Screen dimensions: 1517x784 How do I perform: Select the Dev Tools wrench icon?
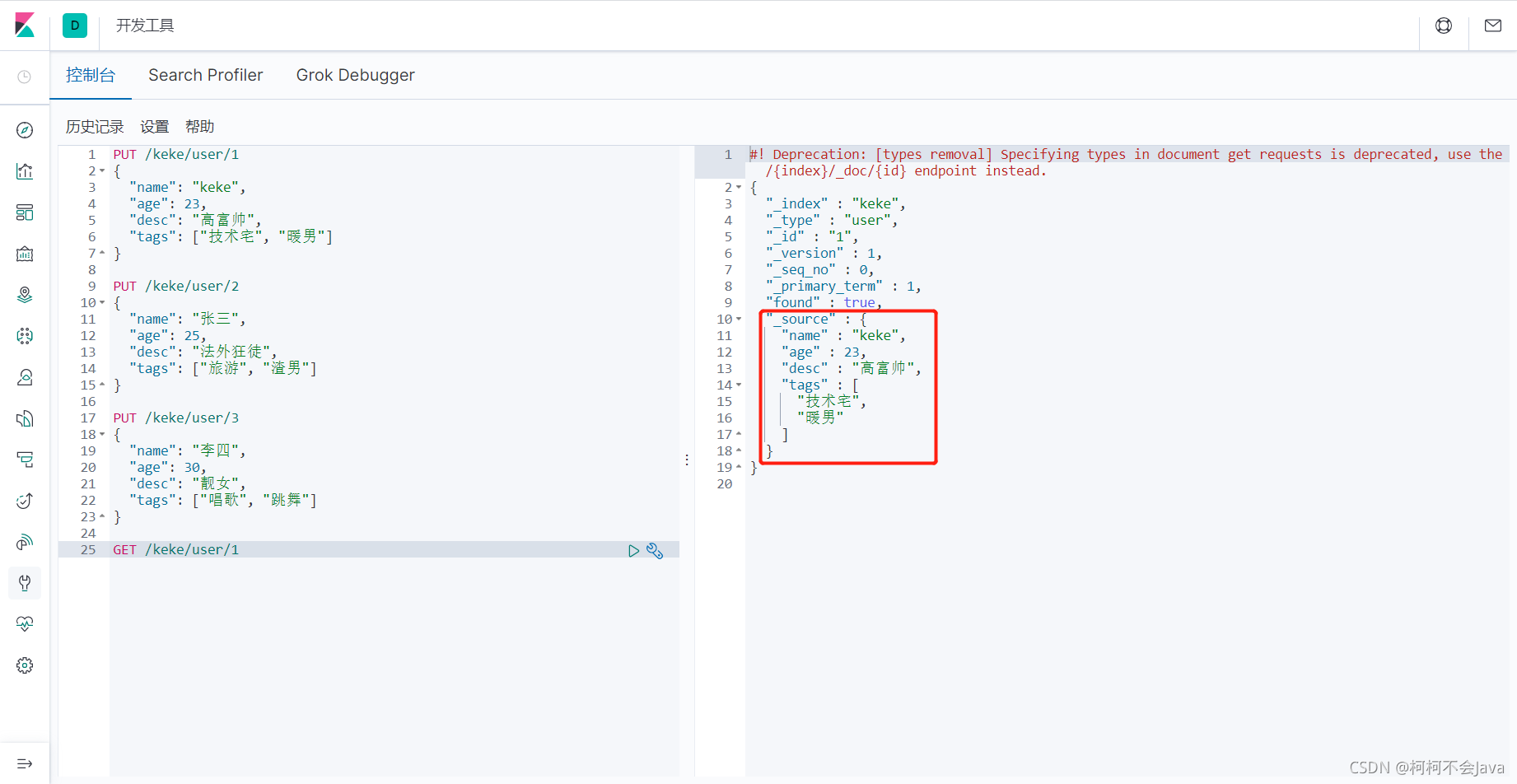pyautogui.click(x=25, y=583)
